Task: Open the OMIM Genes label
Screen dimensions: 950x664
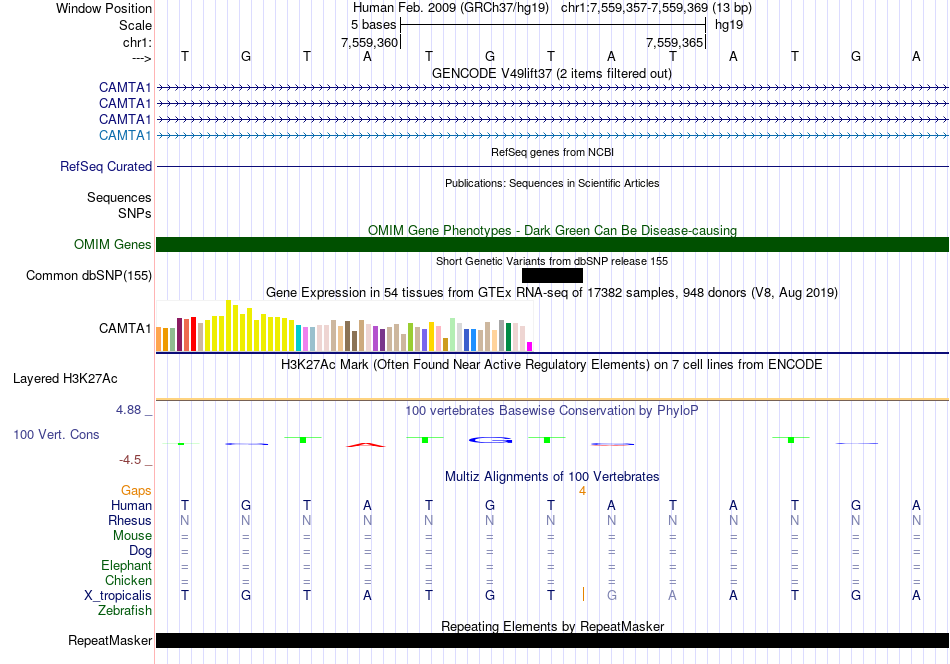Action: (113, 244)
